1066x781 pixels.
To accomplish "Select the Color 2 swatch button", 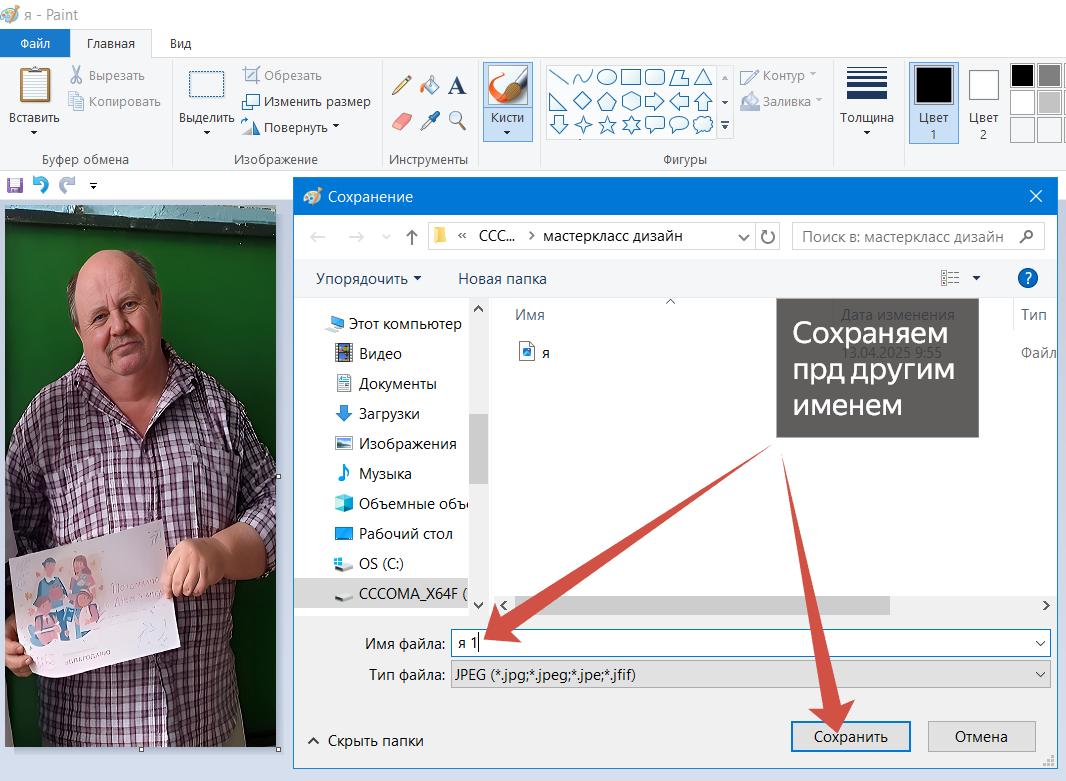I will 983,103.
